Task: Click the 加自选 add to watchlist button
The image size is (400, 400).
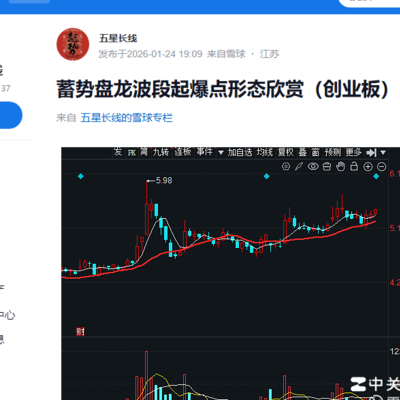Action: (240, 152)
